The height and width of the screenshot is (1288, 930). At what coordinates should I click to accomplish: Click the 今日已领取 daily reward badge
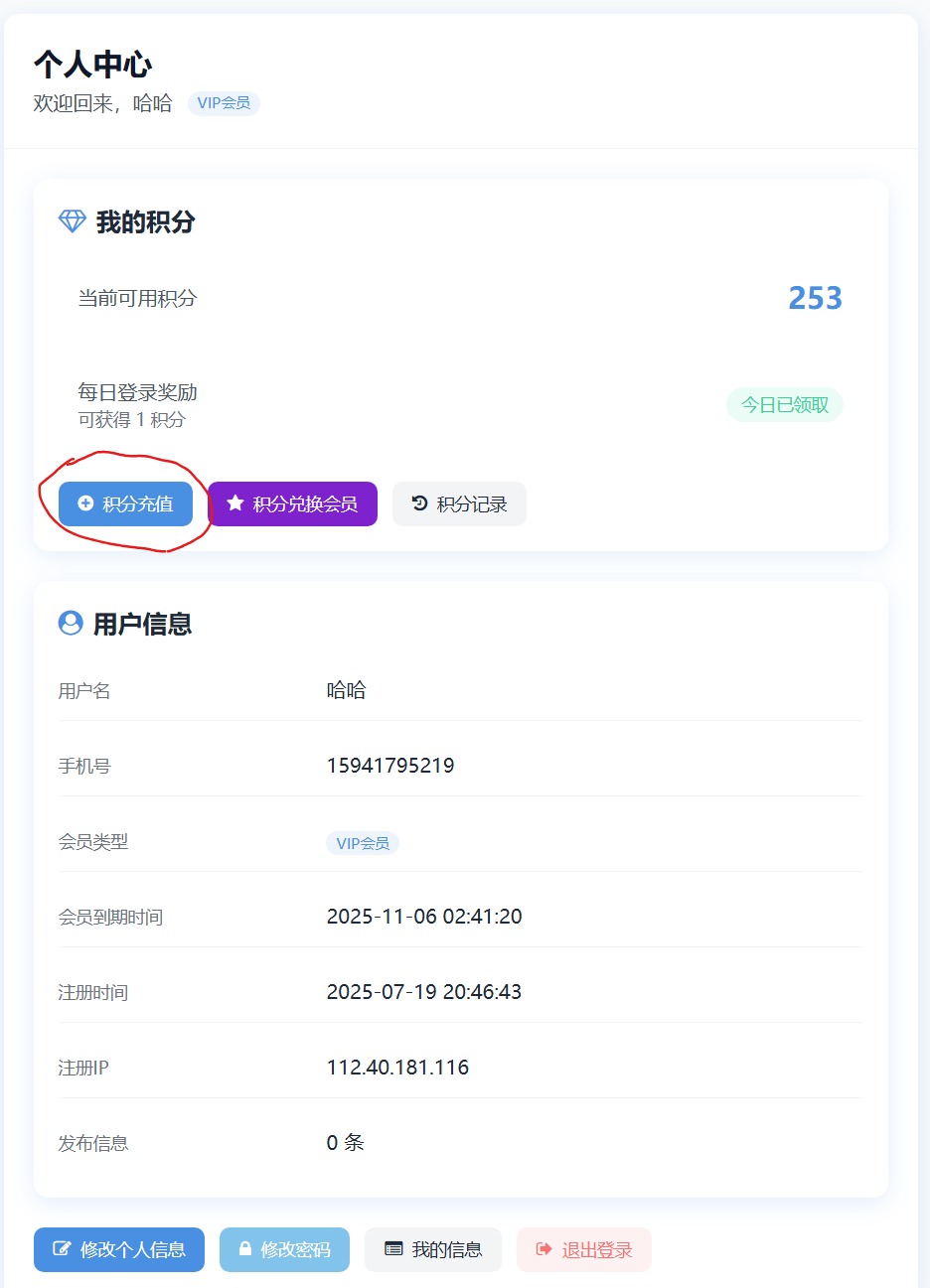(784, 405)
